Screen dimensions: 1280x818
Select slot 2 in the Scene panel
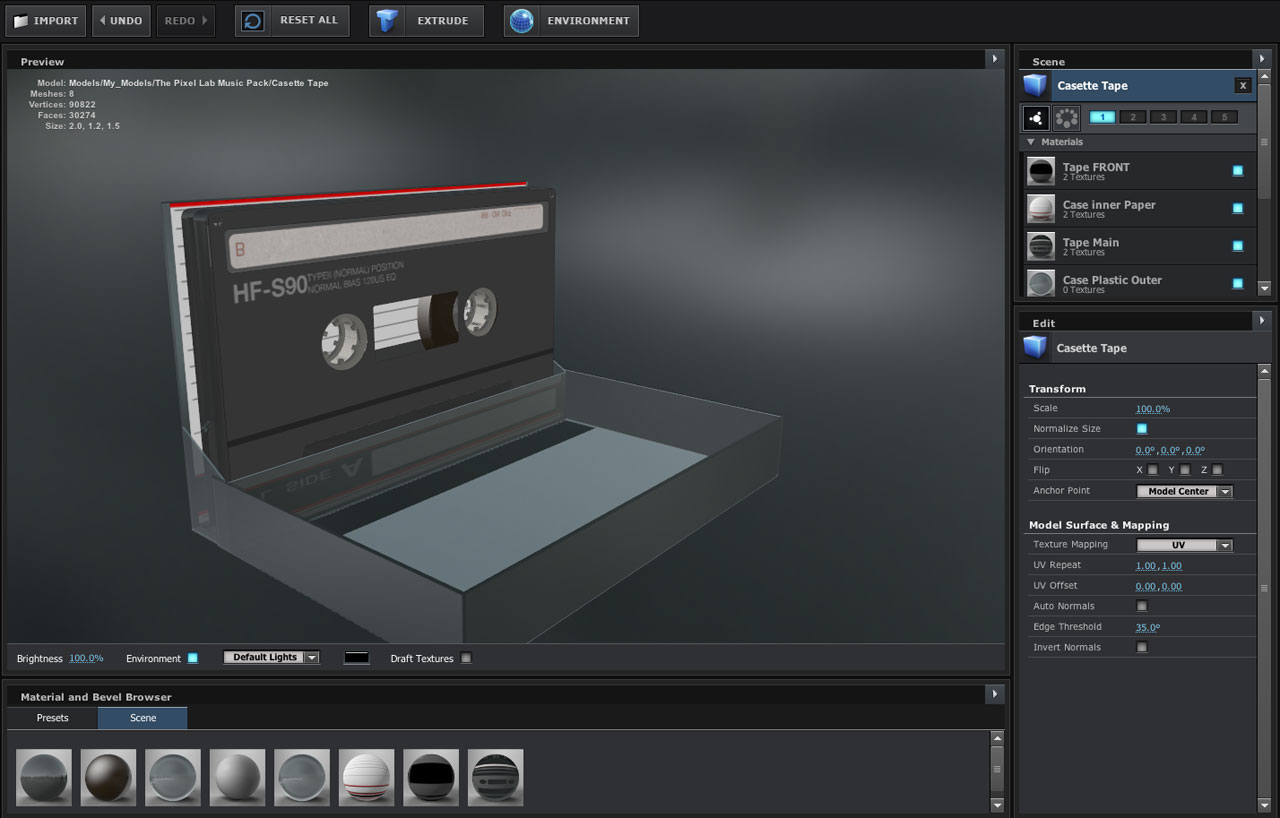click(x=1133, y=117)
